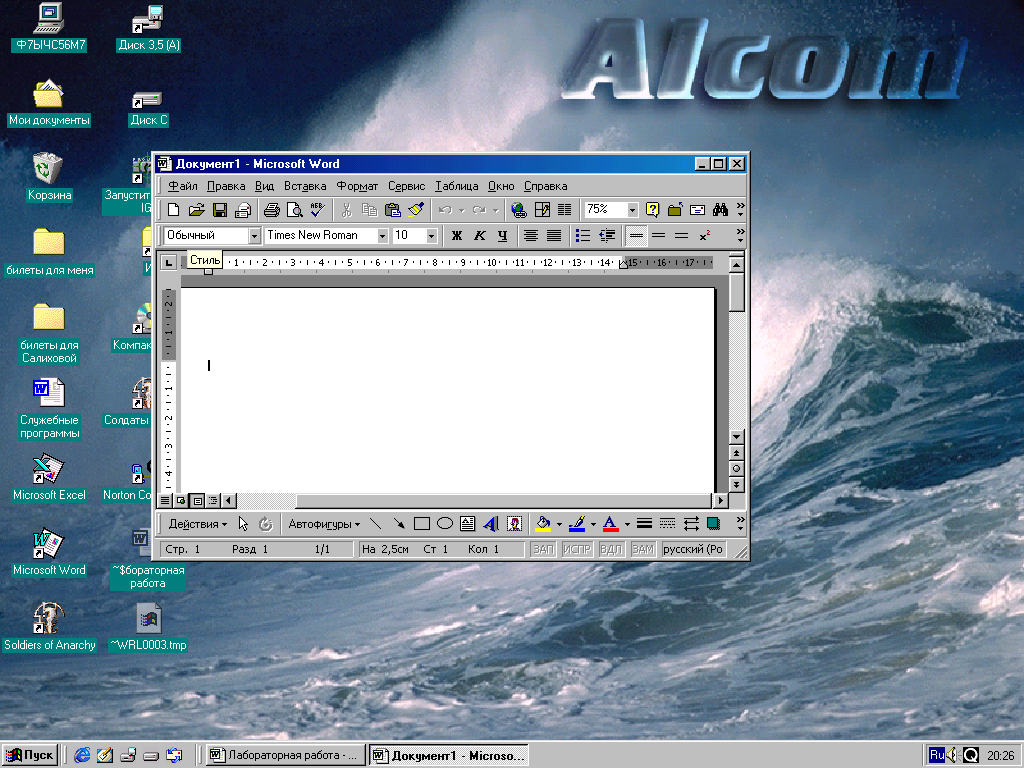Insert WordArt with the blue A icon

point(491,524)
